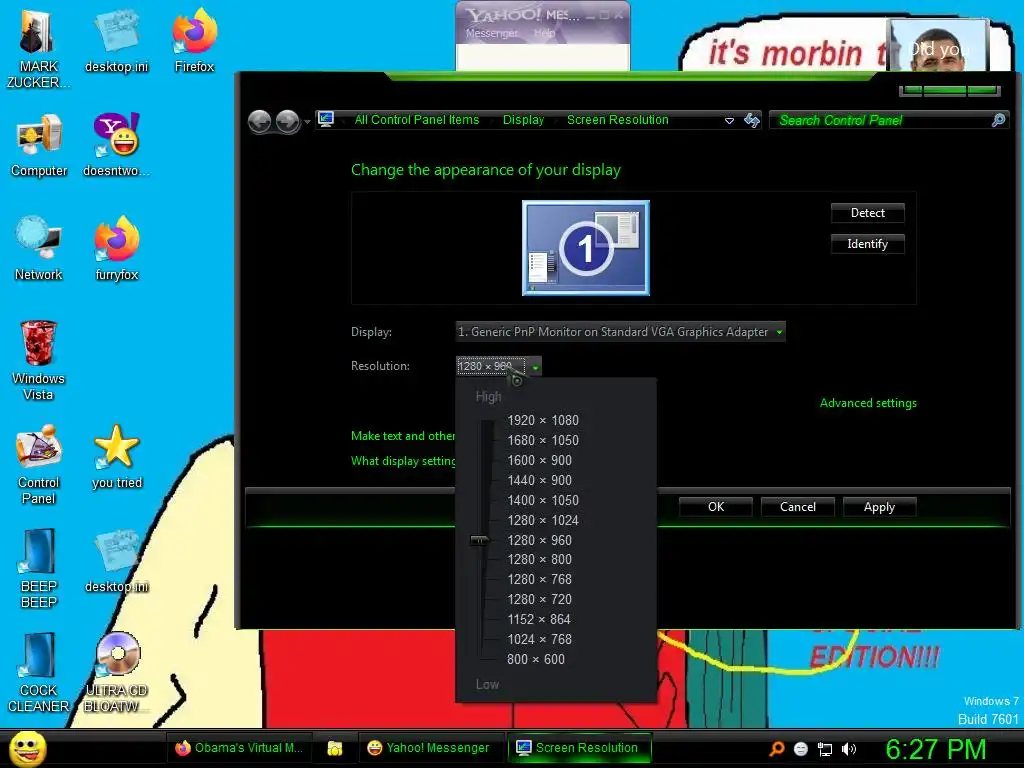1024x768 pixels.
Task: Choose 1600 × 900 resolution
Action: tap(539, 460)
